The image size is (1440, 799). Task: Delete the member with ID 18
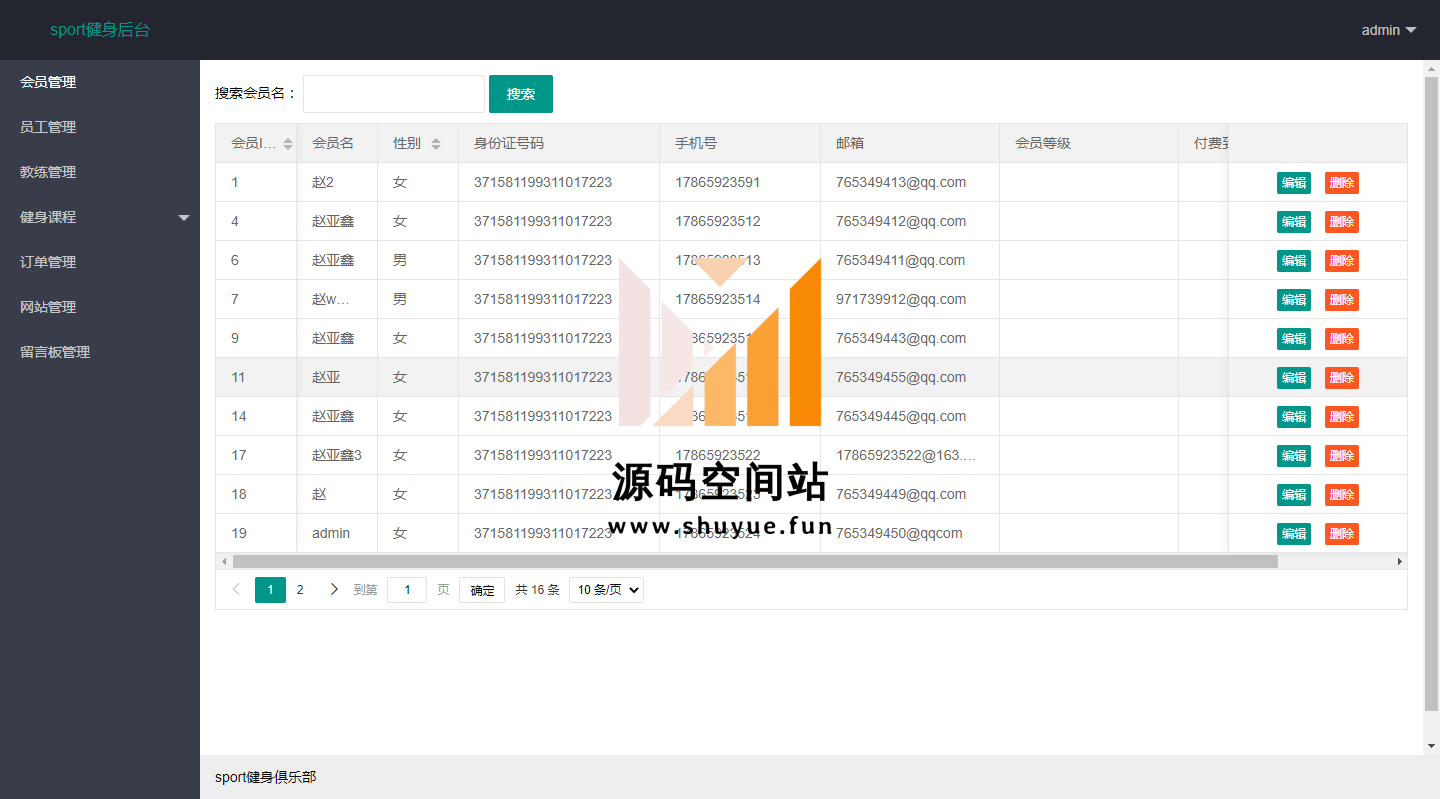(1342, 495)
